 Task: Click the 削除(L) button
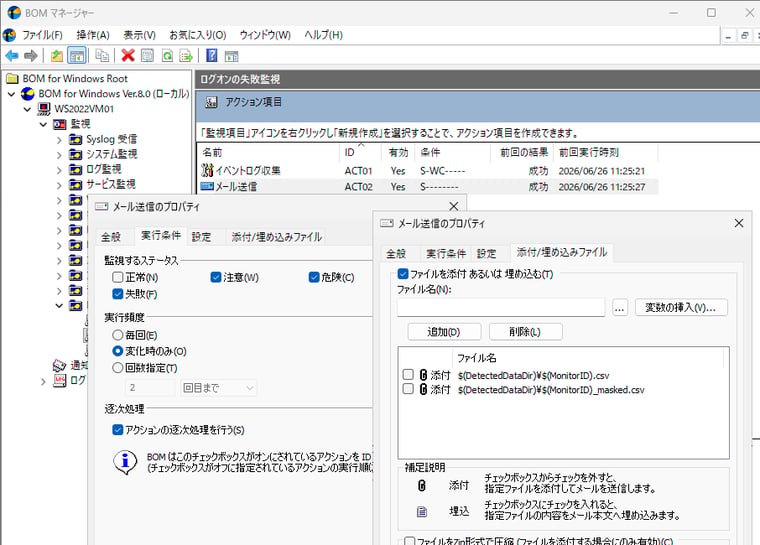pos(525,332)
